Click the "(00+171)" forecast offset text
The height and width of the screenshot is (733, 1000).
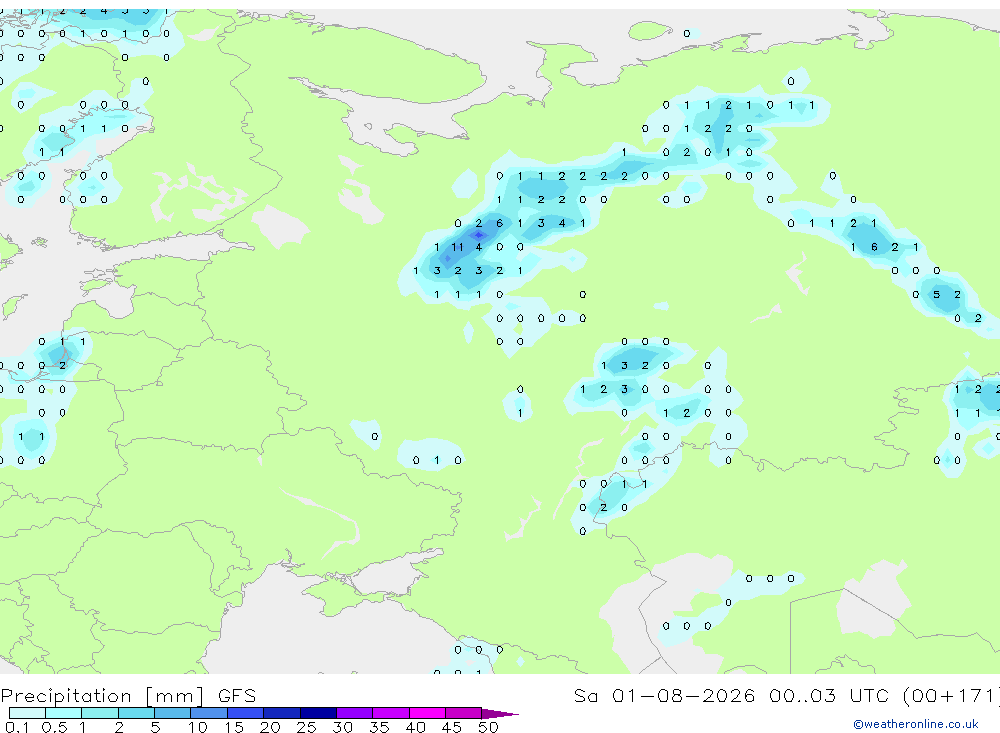point(951,695)
